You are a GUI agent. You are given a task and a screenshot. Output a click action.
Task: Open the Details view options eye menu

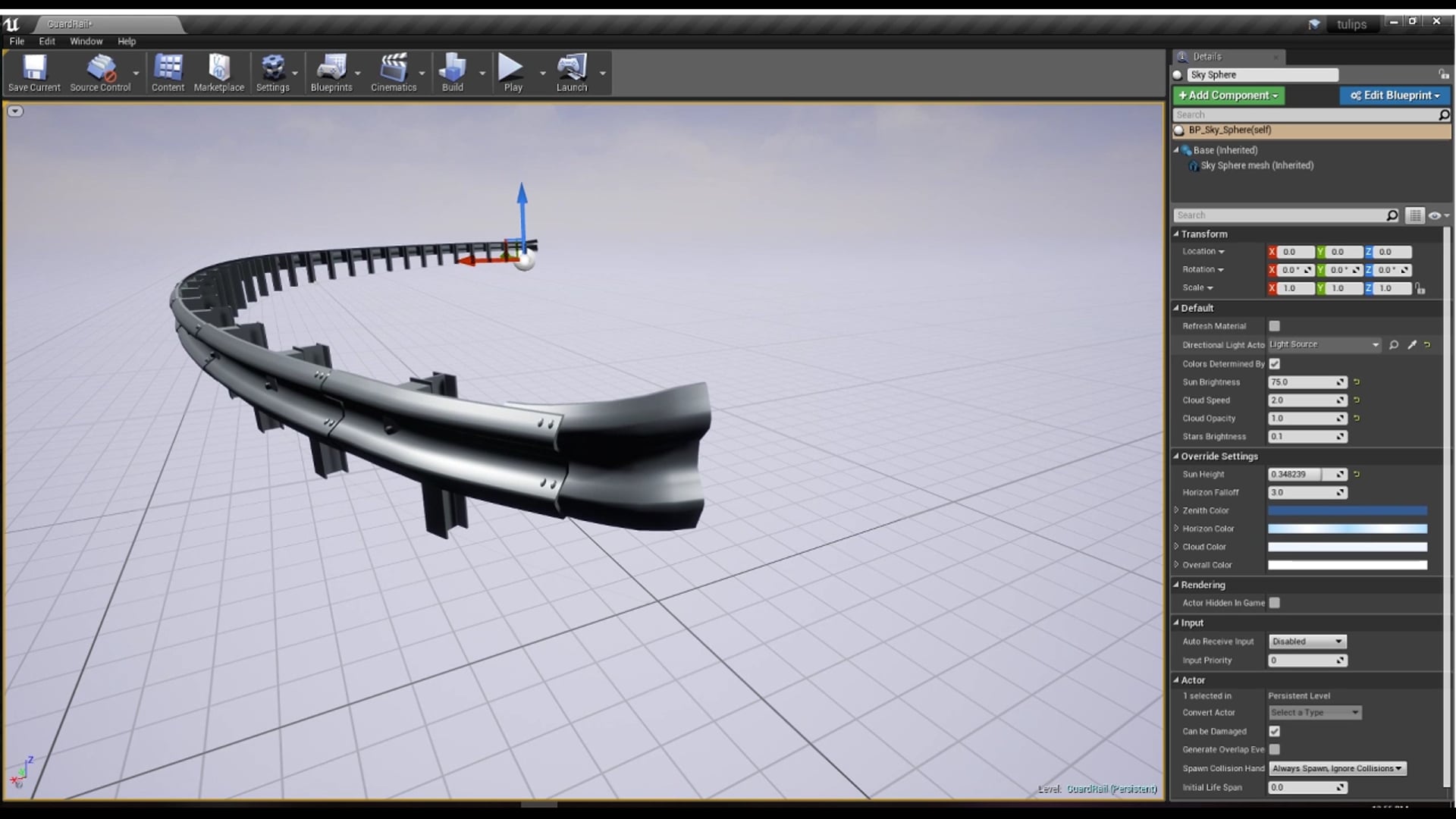pyautogui.click(x=1438, y=215)
